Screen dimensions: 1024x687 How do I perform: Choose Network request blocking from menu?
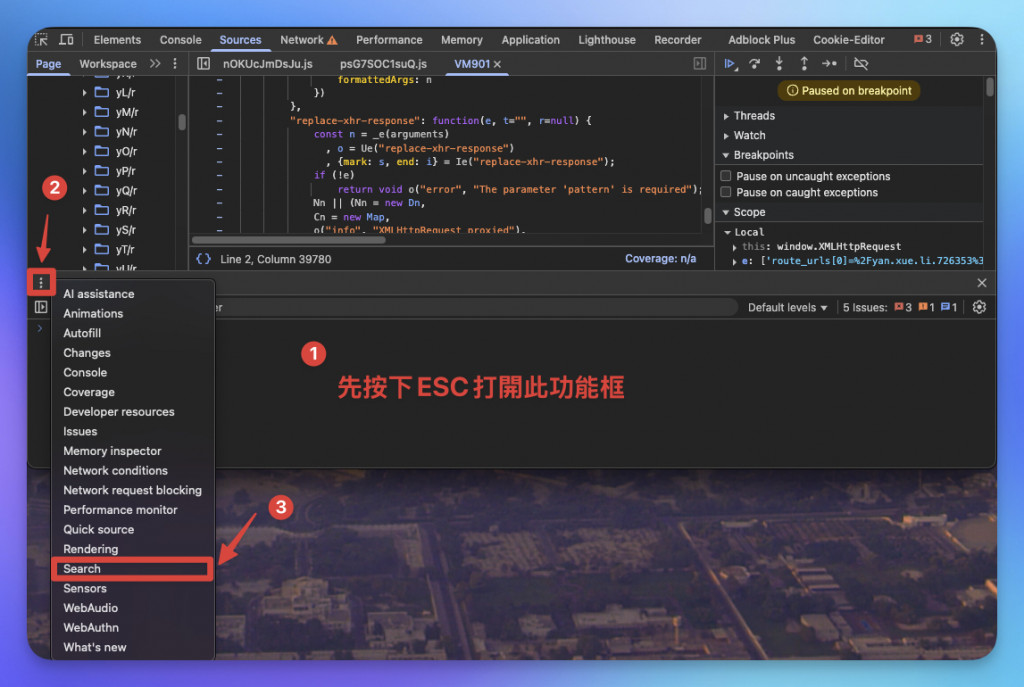[133, 490]
